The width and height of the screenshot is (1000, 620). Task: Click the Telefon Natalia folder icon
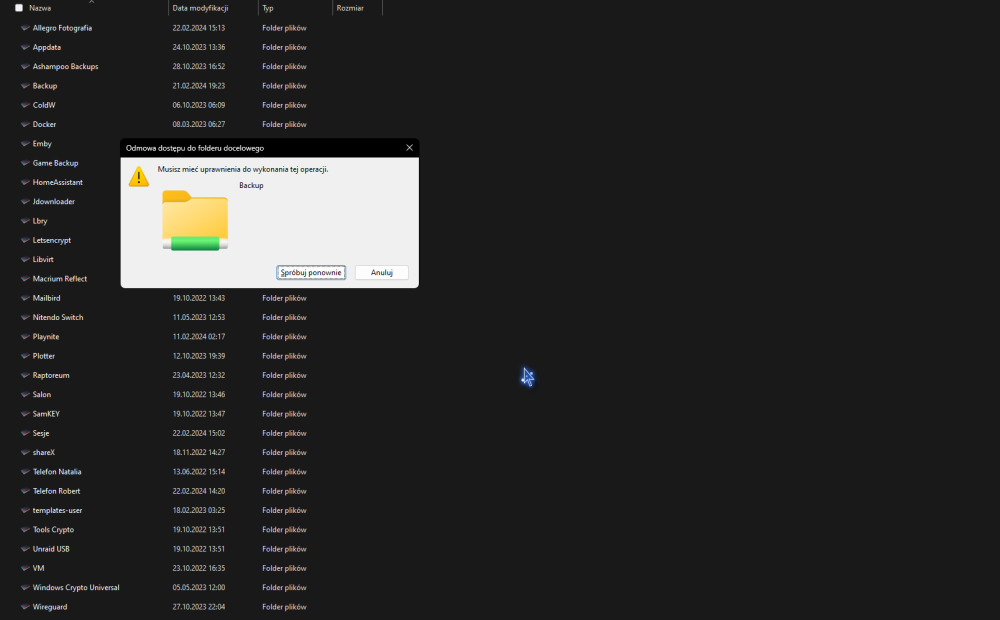(x=26, y=471)
